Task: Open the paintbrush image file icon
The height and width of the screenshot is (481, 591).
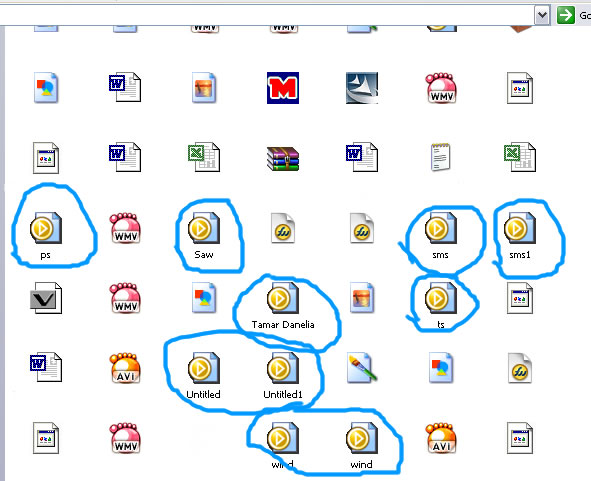Action: coord(362,368)
